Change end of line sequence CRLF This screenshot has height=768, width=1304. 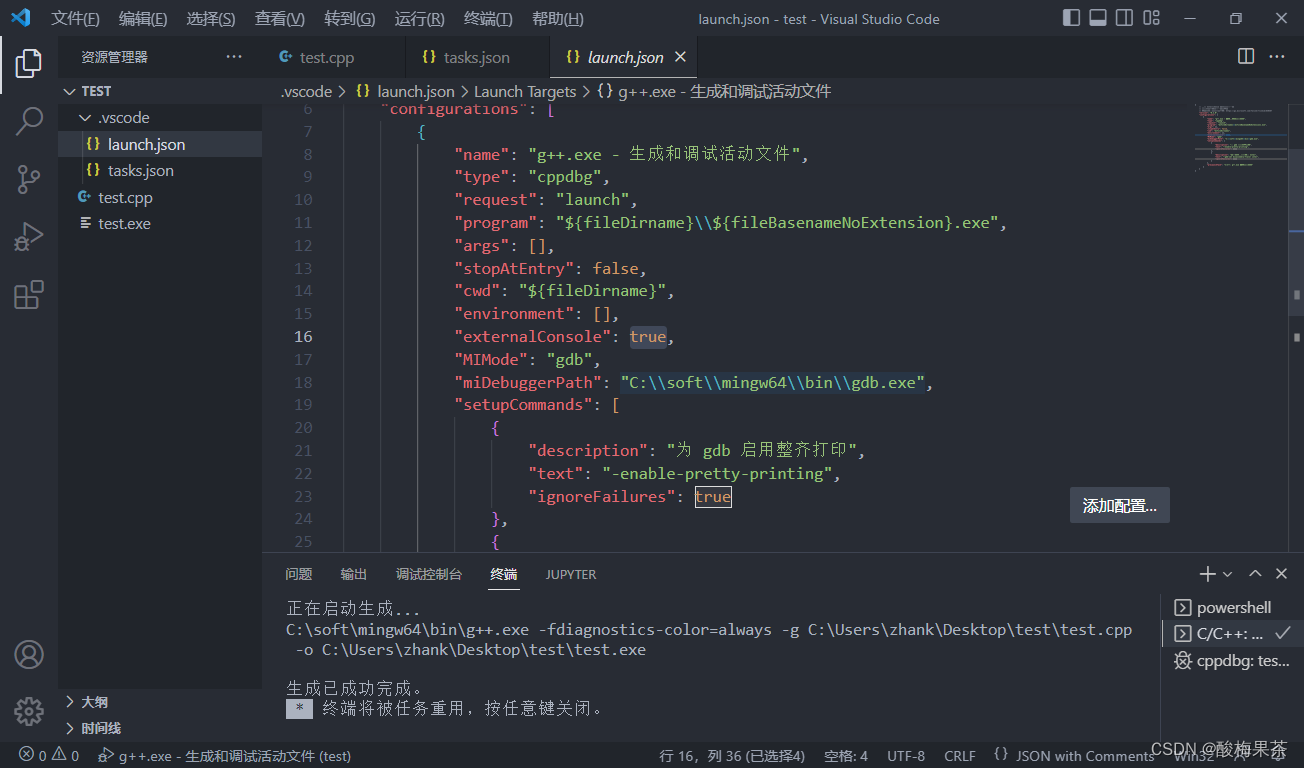click(960, 756)
